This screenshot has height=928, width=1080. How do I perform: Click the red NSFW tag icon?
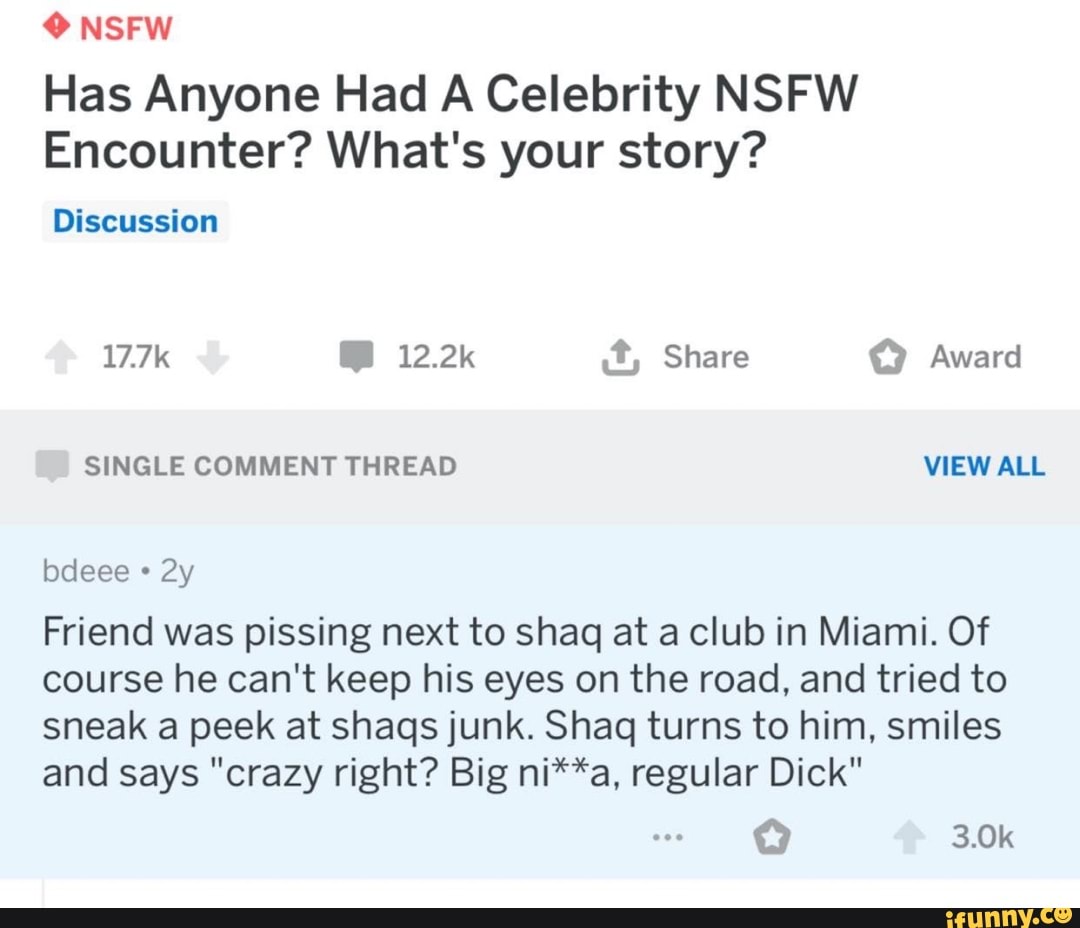pos(56,28)
